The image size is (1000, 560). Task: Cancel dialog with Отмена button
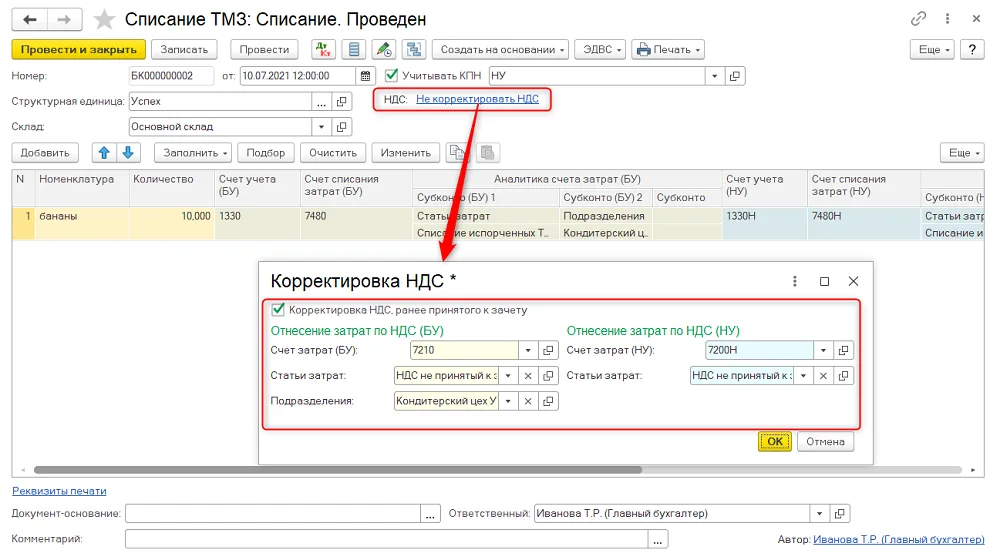pyautogui.click(x=825, y=441)
